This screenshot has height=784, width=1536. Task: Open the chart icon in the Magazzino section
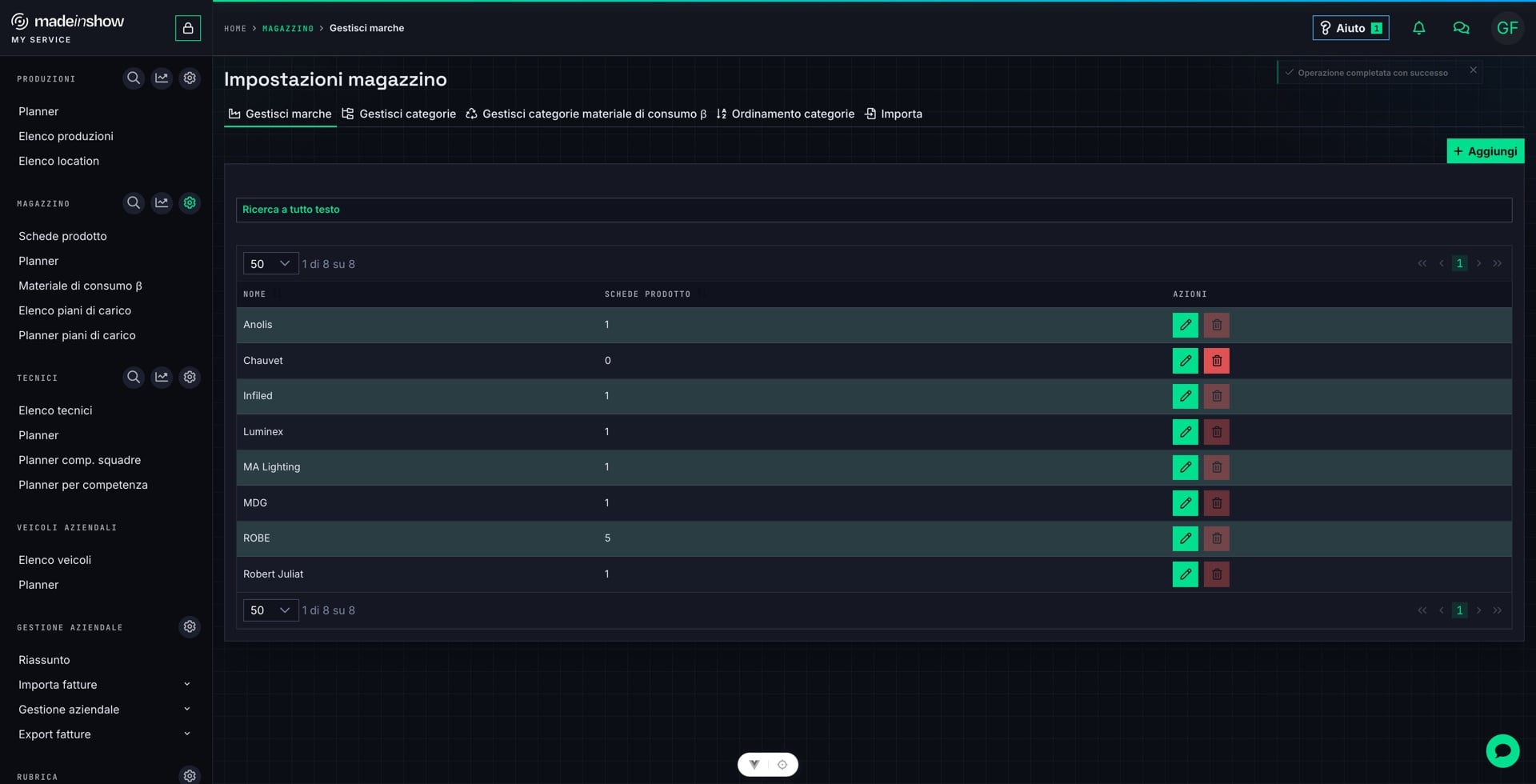162,203
